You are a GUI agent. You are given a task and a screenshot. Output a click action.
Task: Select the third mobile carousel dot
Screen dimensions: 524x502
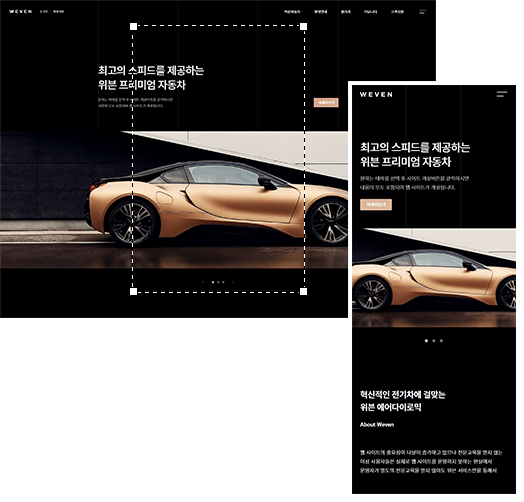[441, 341]
